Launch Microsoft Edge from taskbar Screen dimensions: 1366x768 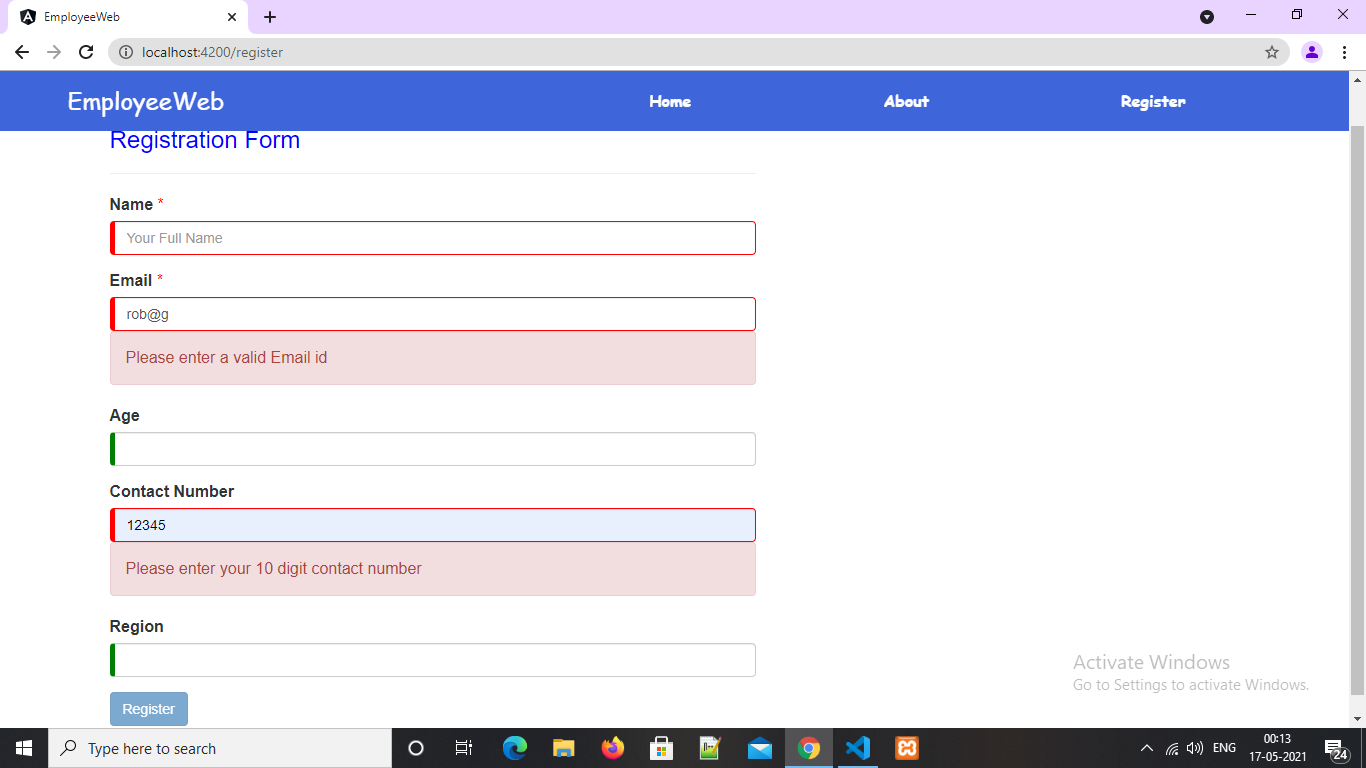click(514, 748)
